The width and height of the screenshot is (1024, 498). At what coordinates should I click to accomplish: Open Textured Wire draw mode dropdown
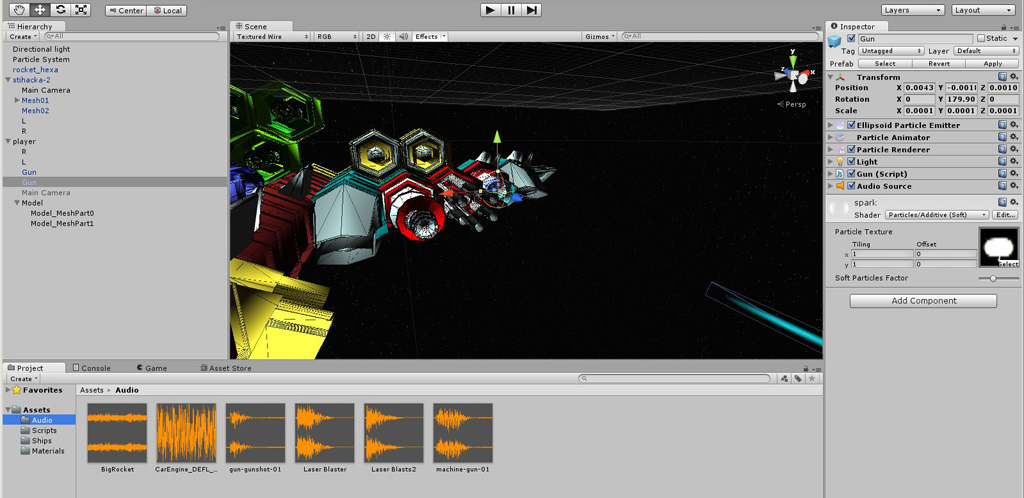[272, 37]
